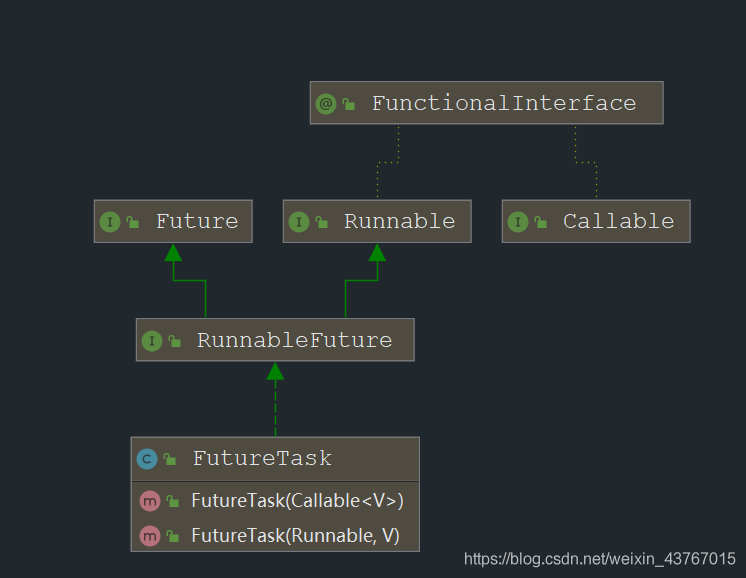Click the method icon for FutureTask(Callable<V>)
The width and height of the screenshot is (746, 578).
(x=150, y=501)
